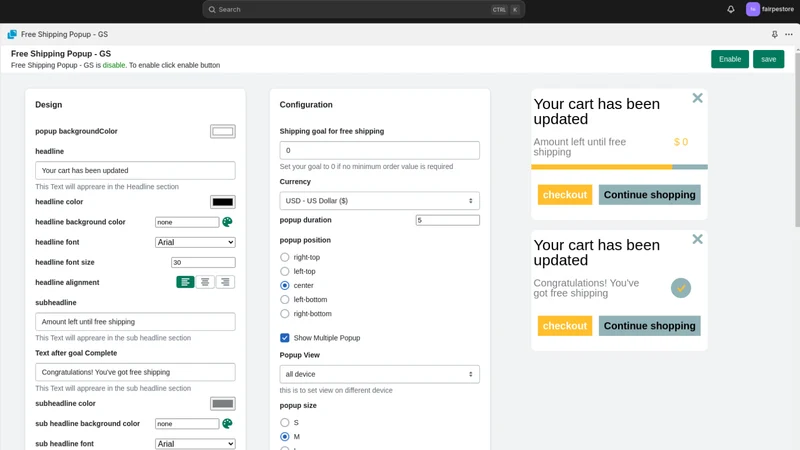Open headline background color palette icon

[x=228, y=222]
